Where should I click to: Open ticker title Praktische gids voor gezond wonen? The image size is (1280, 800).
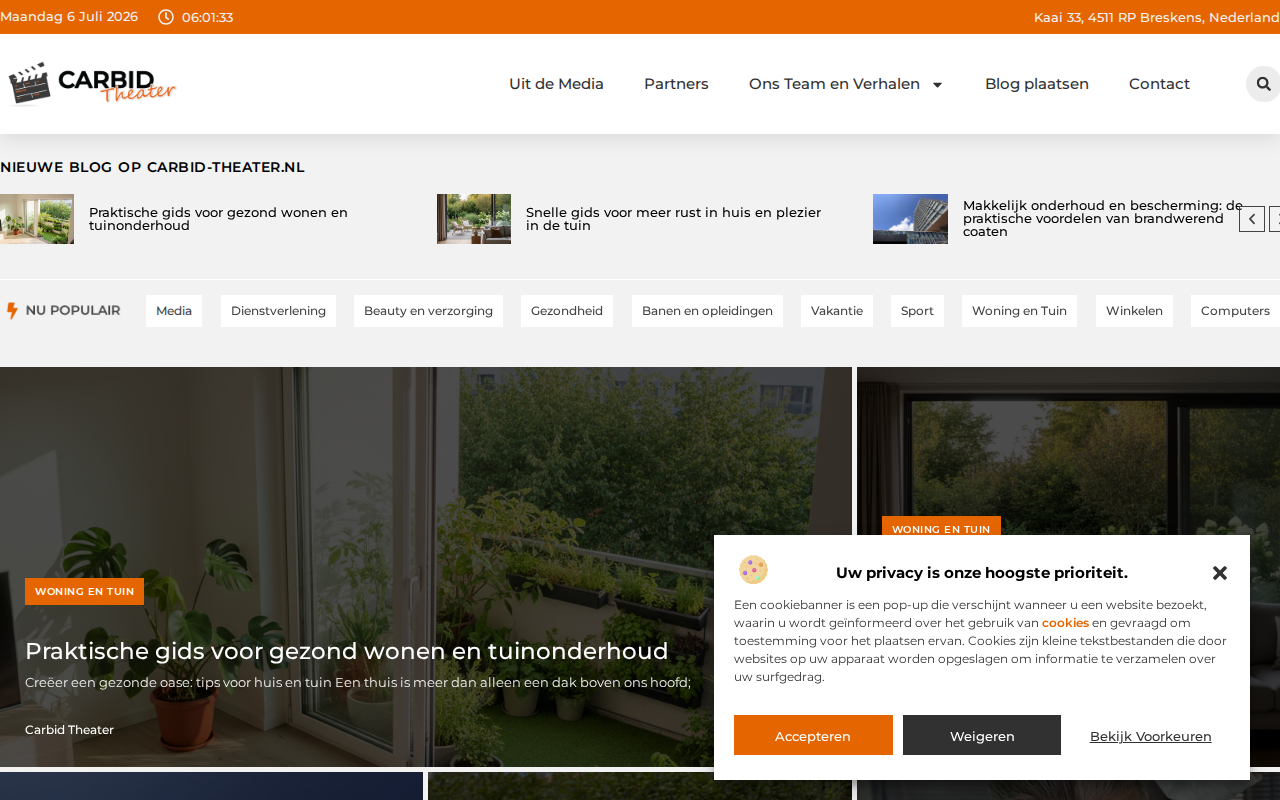coord(218,219)
